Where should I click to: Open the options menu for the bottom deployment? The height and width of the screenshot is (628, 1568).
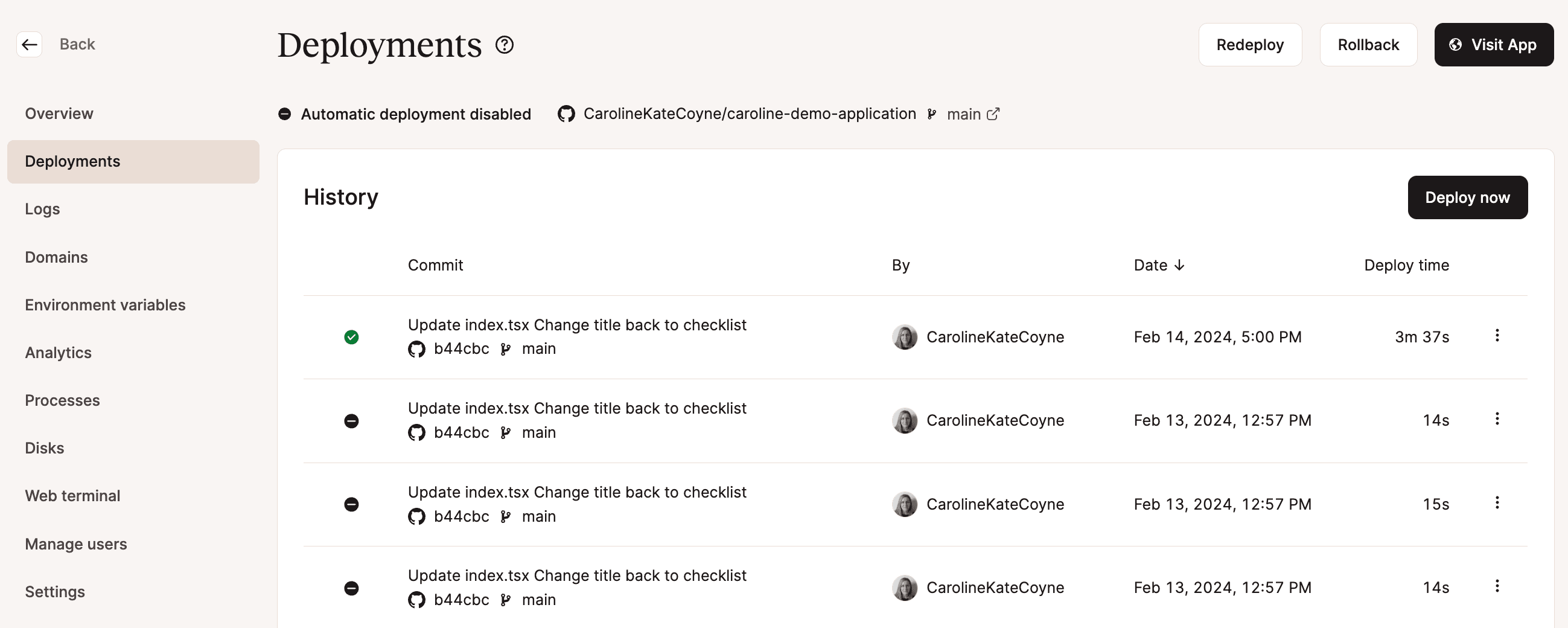coord(1497,585)
